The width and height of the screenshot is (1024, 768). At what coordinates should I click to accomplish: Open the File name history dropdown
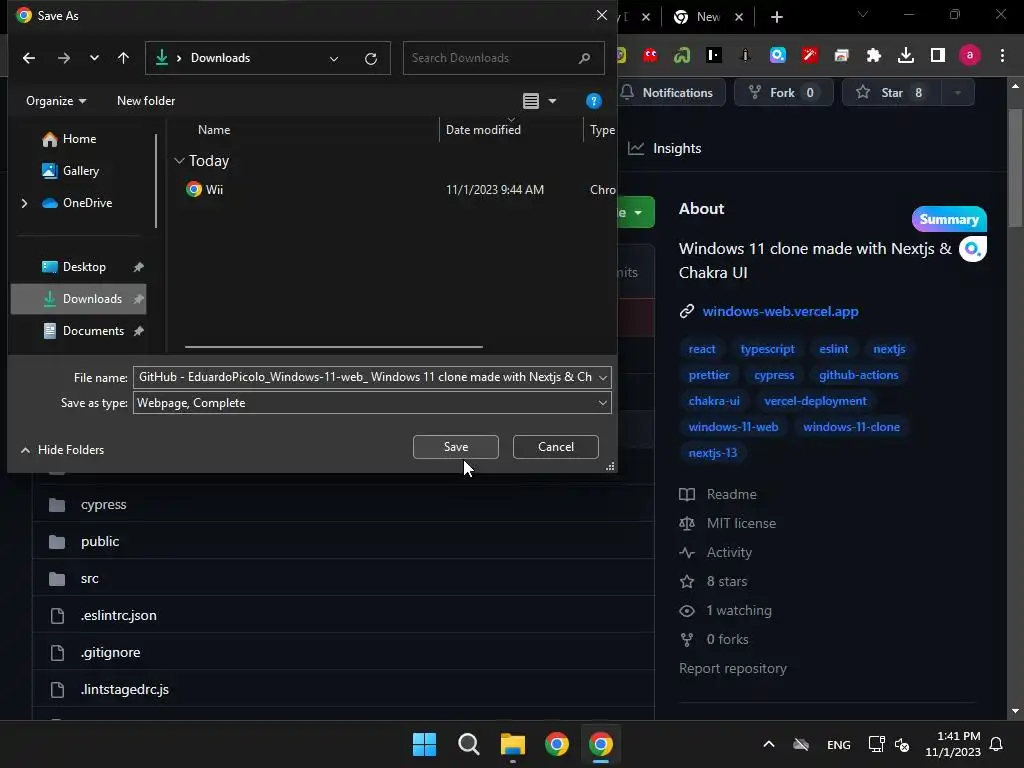[x=603, y=377]
